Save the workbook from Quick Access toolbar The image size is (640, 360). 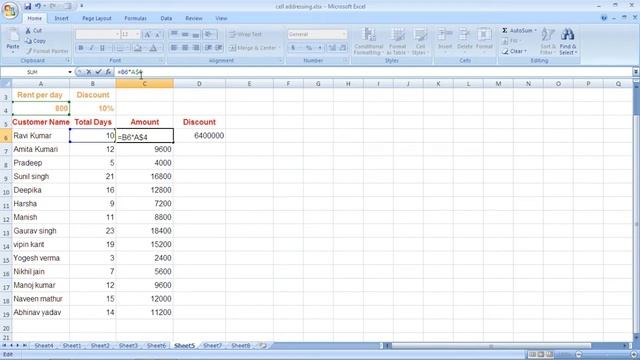coord(27,6)
